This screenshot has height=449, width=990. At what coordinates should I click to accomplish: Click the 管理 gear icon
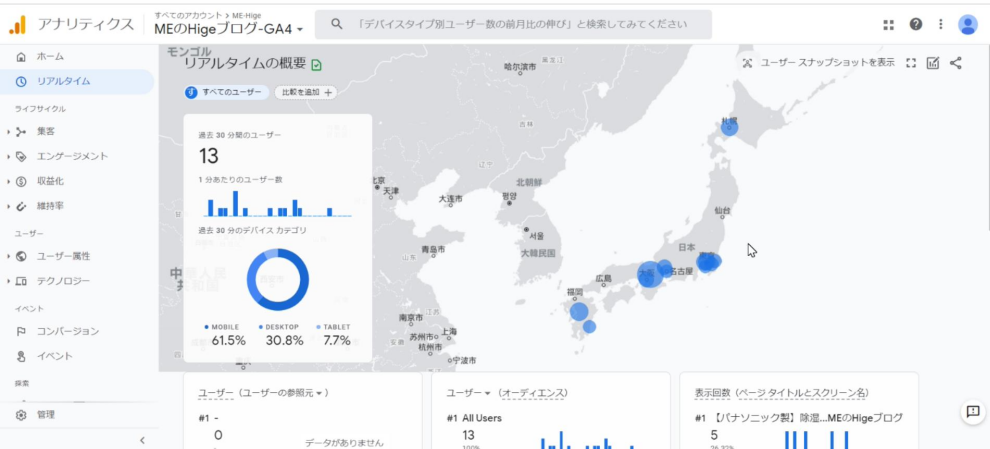click(x=21, y=415)
